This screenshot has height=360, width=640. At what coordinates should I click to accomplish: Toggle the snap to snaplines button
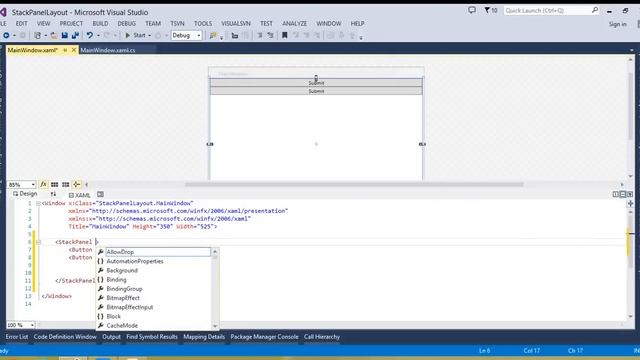click(76, 184)
